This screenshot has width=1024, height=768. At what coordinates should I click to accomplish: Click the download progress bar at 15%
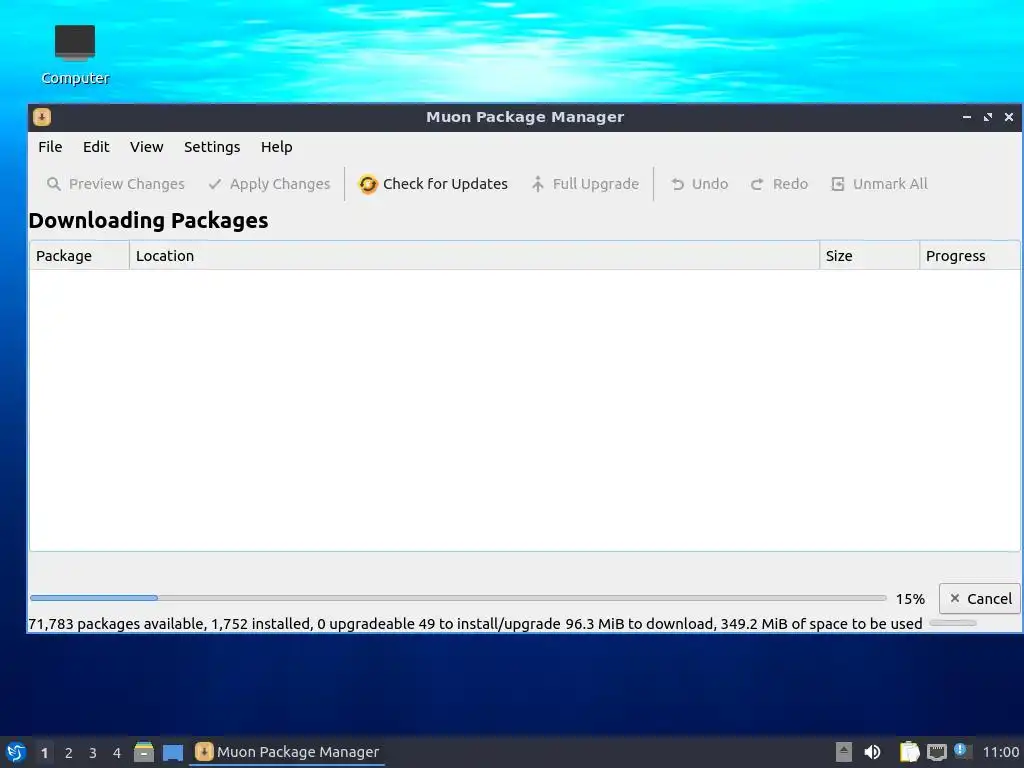[x=458, y=598]
